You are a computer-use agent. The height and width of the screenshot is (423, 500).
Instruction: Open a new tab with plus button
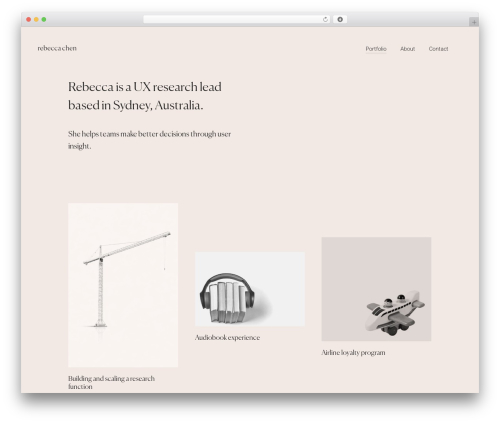[474, 22]
